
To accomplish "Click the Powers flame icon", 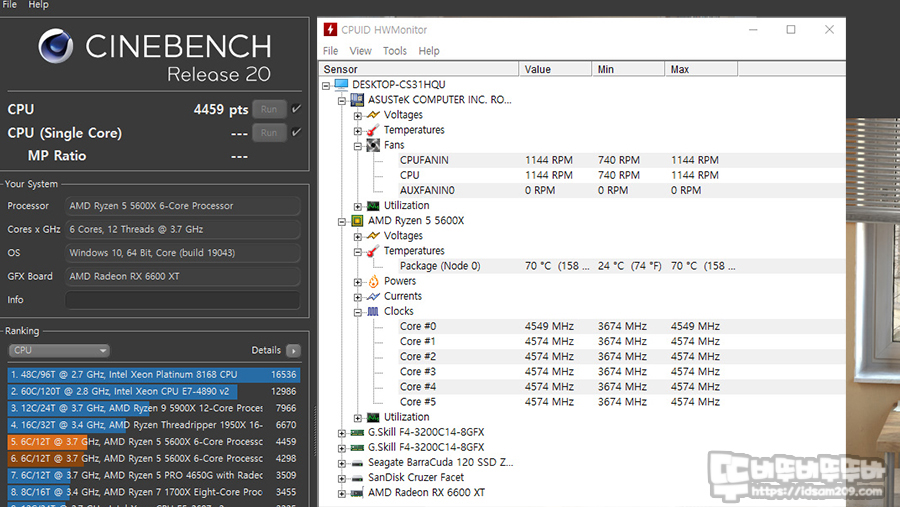I will coord(373,281).
